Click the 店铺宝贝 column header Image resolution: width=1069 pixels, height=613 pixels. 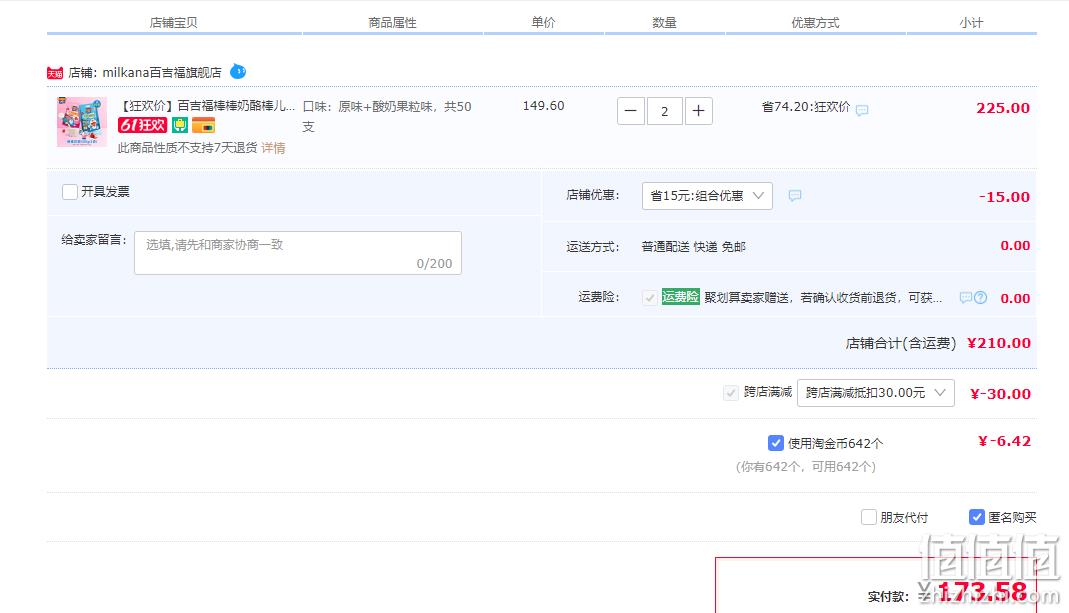tap(173, 23)
